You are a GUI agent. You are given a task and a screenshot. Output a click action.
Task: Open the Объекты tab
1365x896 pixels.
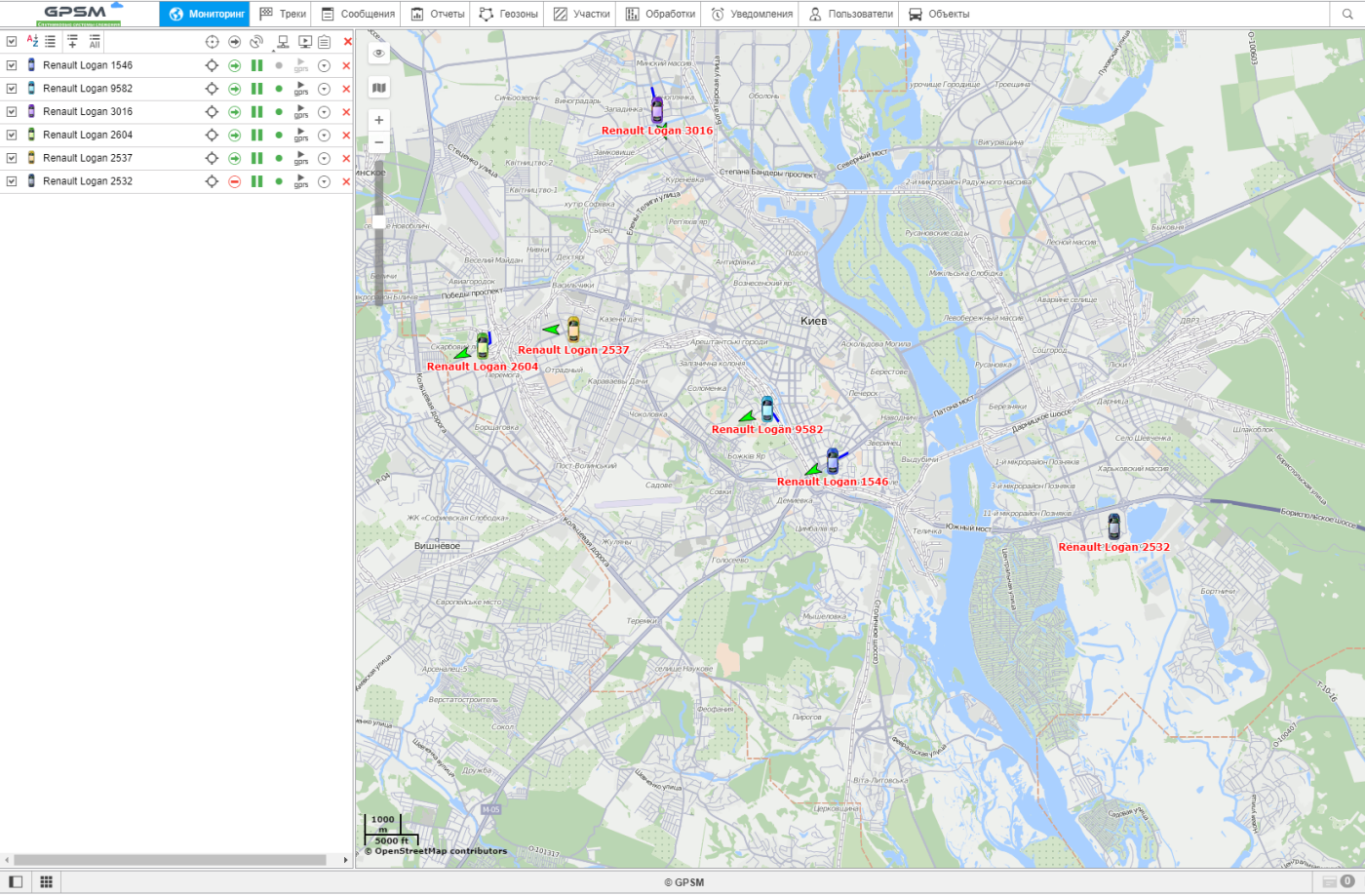(x=939, y=14)
